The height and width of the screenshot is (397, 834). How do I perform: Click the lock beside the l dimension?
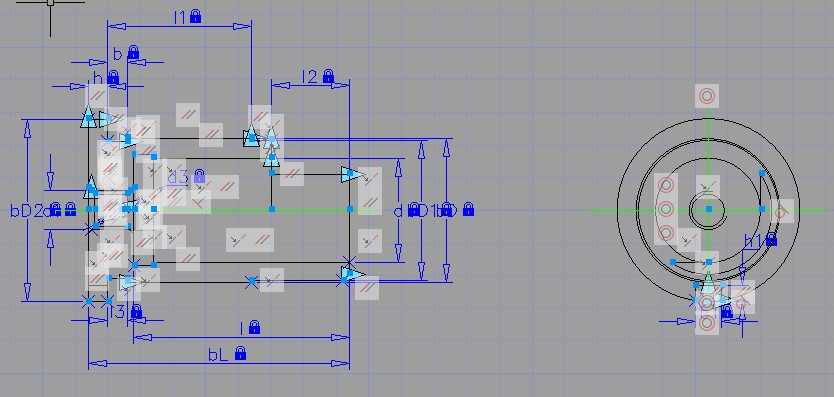click(x=254, y=327)
